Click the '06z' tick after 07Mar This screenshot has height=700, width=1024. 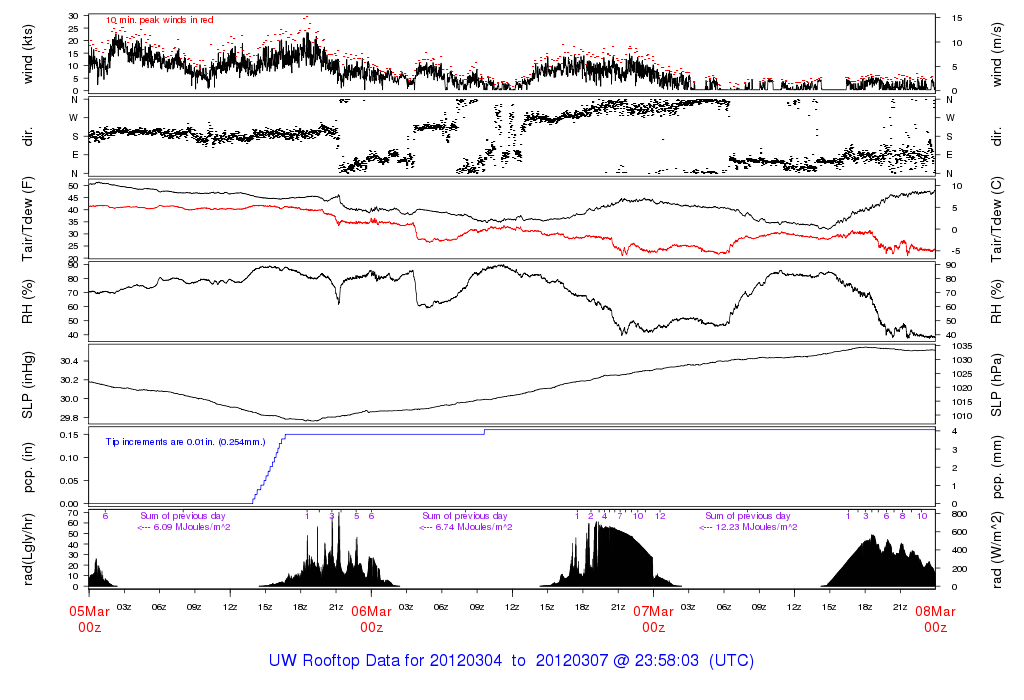point(724,607)
